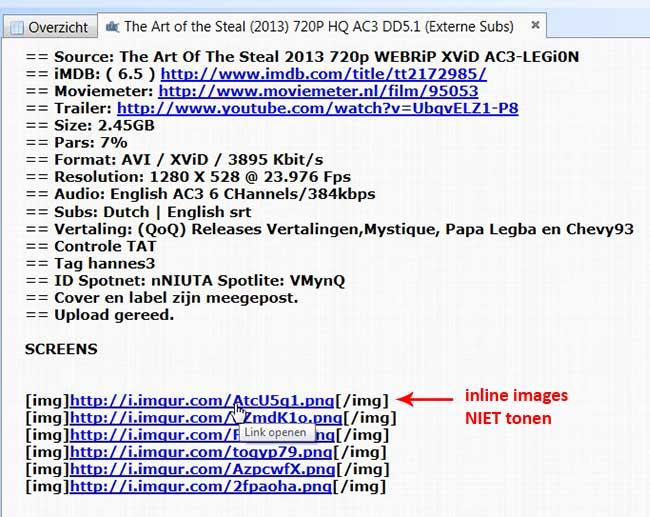The width and height of the screenshot is (650, 517).
Task: Open the imdb.com title link
Action: pyautogui.click(x=323, y=74)
